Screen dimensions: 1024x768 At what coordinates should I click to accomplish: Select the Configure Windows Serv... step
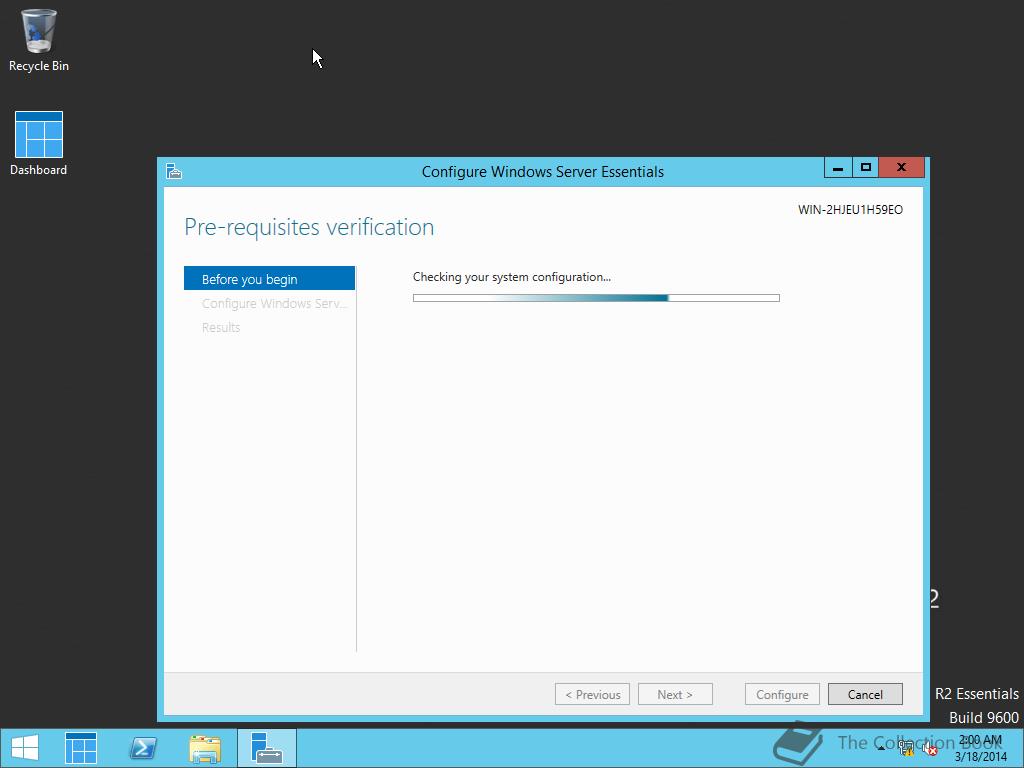tap(274, 303)
